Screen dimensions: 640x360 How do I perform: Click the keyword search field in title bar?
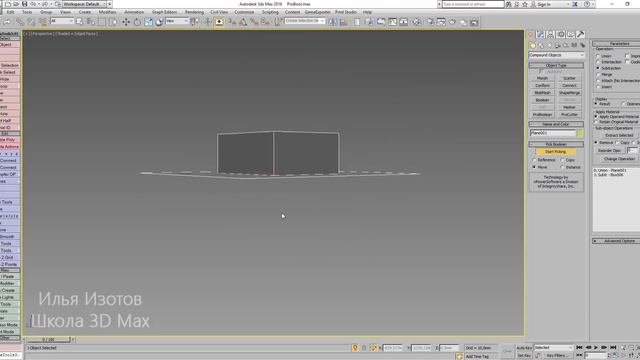(473, 4)
